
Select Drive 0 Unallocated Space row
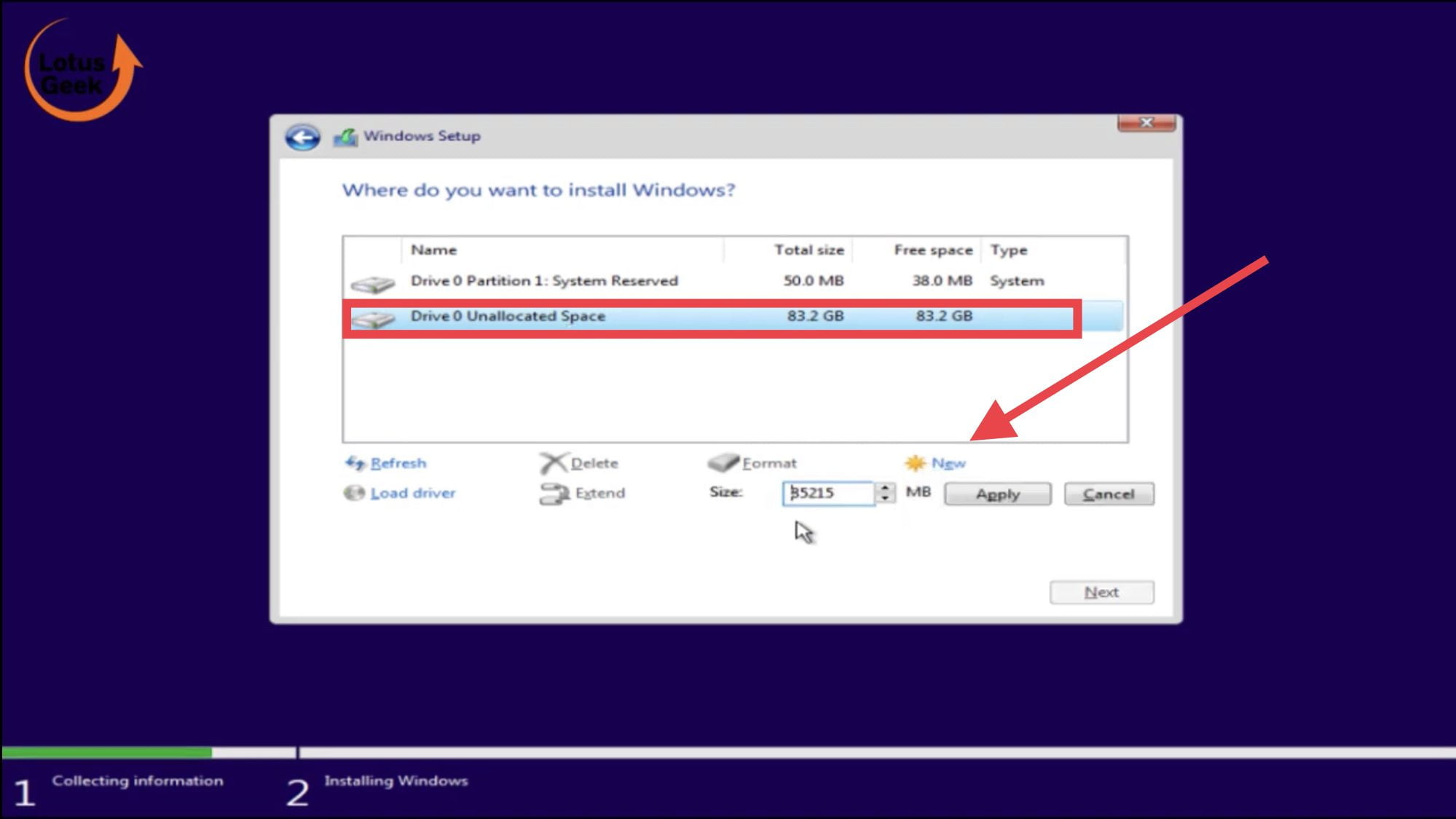[x=734, y=317]
